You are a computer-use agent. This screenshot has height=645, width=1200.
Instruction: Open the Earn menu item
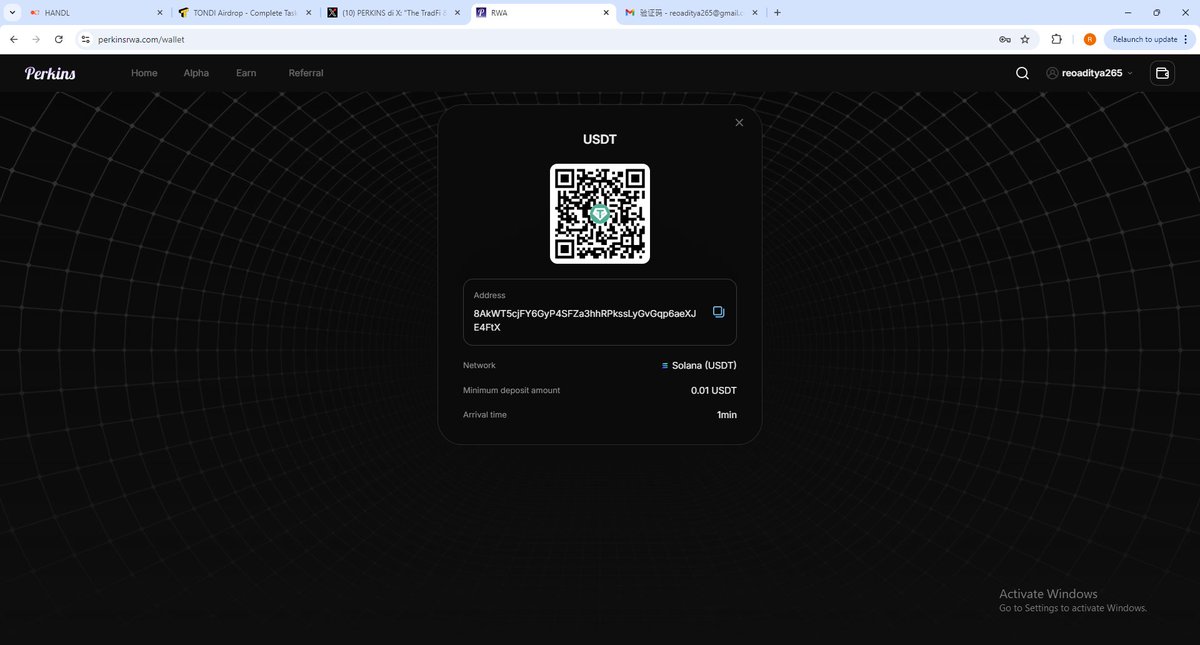point(246,73)
